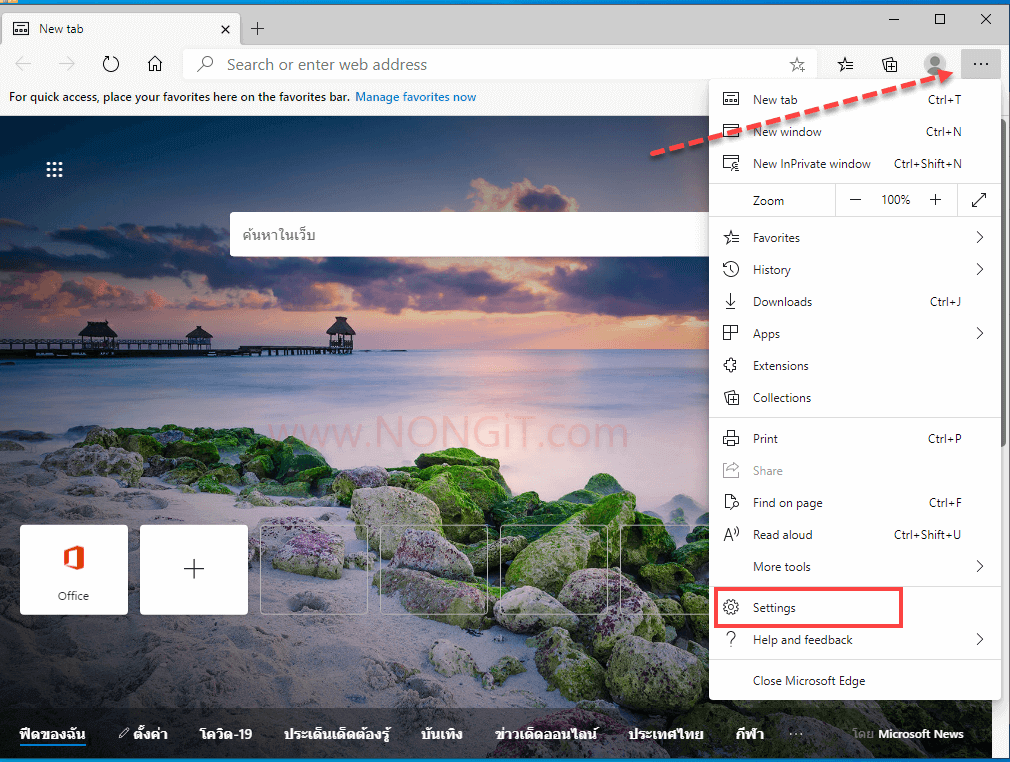The image size is (1010, 762).
Task: Select New window menu entry
Action: point(854,131)
